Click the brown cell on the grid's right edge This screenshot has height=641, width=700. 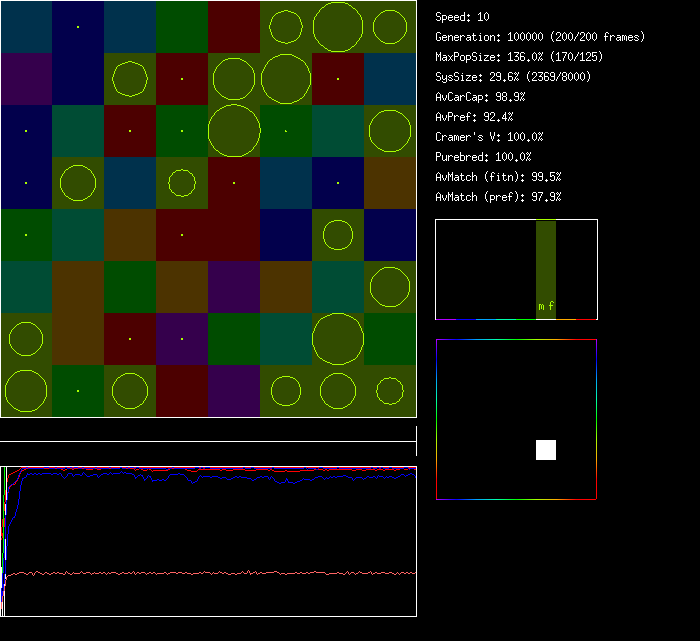point(390,183)
